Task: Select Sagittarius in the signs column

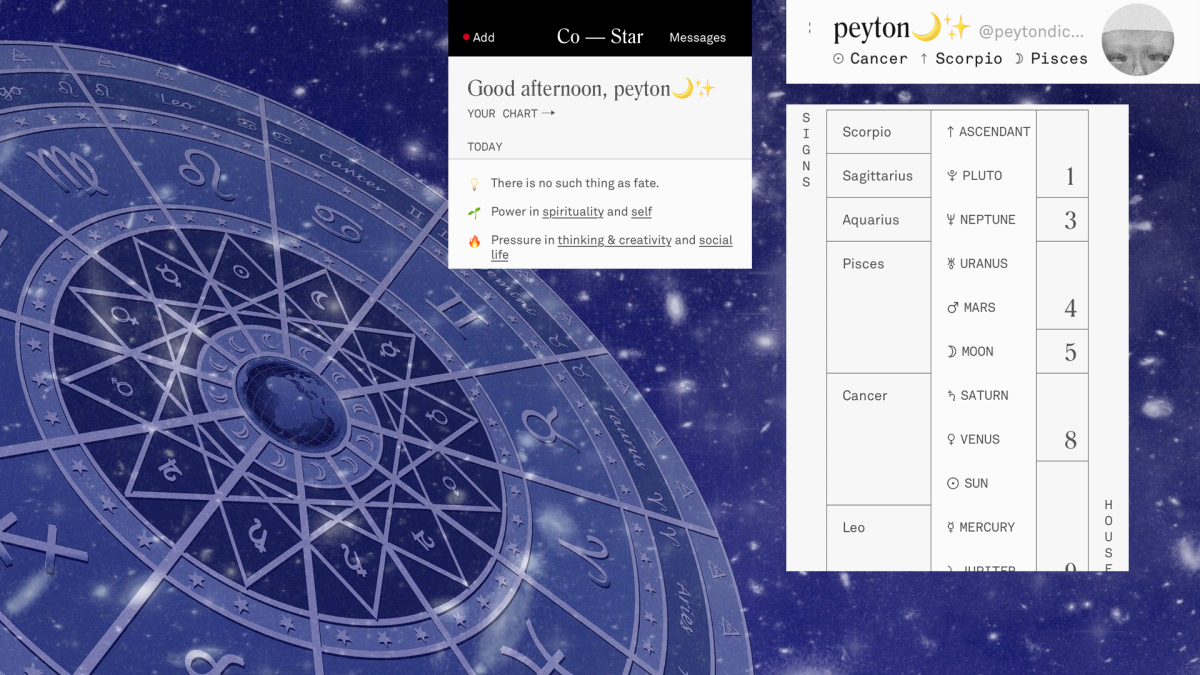Action: (879, 176)
